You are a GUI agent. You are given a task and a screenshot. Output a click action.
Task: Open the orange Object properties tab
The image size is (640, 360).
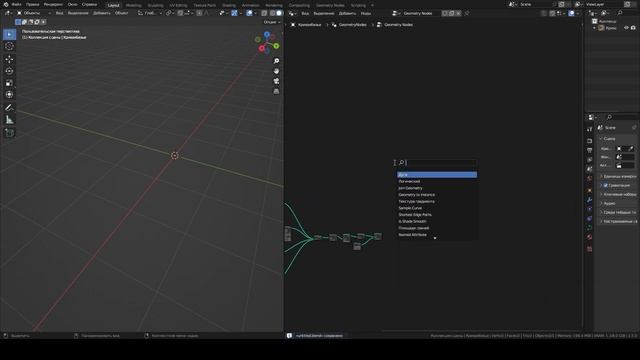coord(589,190)
